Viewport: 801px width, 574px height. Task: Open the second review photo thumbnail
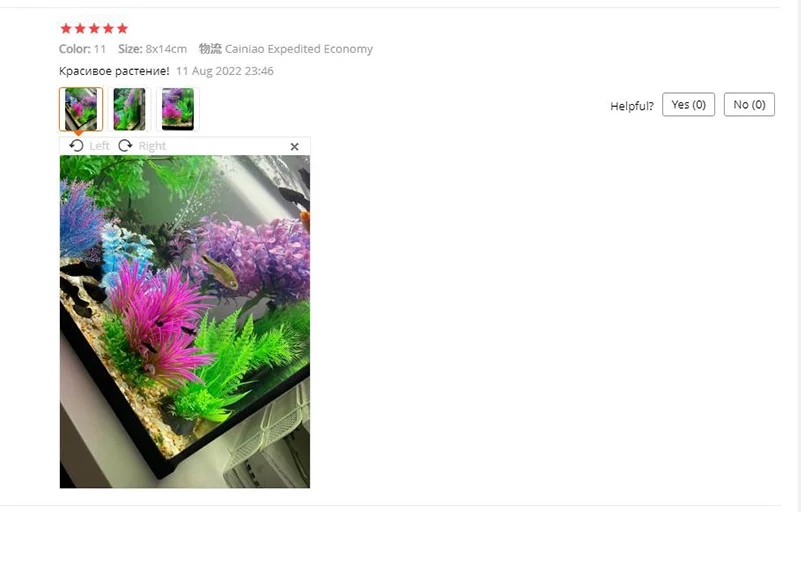coord(129,109)
